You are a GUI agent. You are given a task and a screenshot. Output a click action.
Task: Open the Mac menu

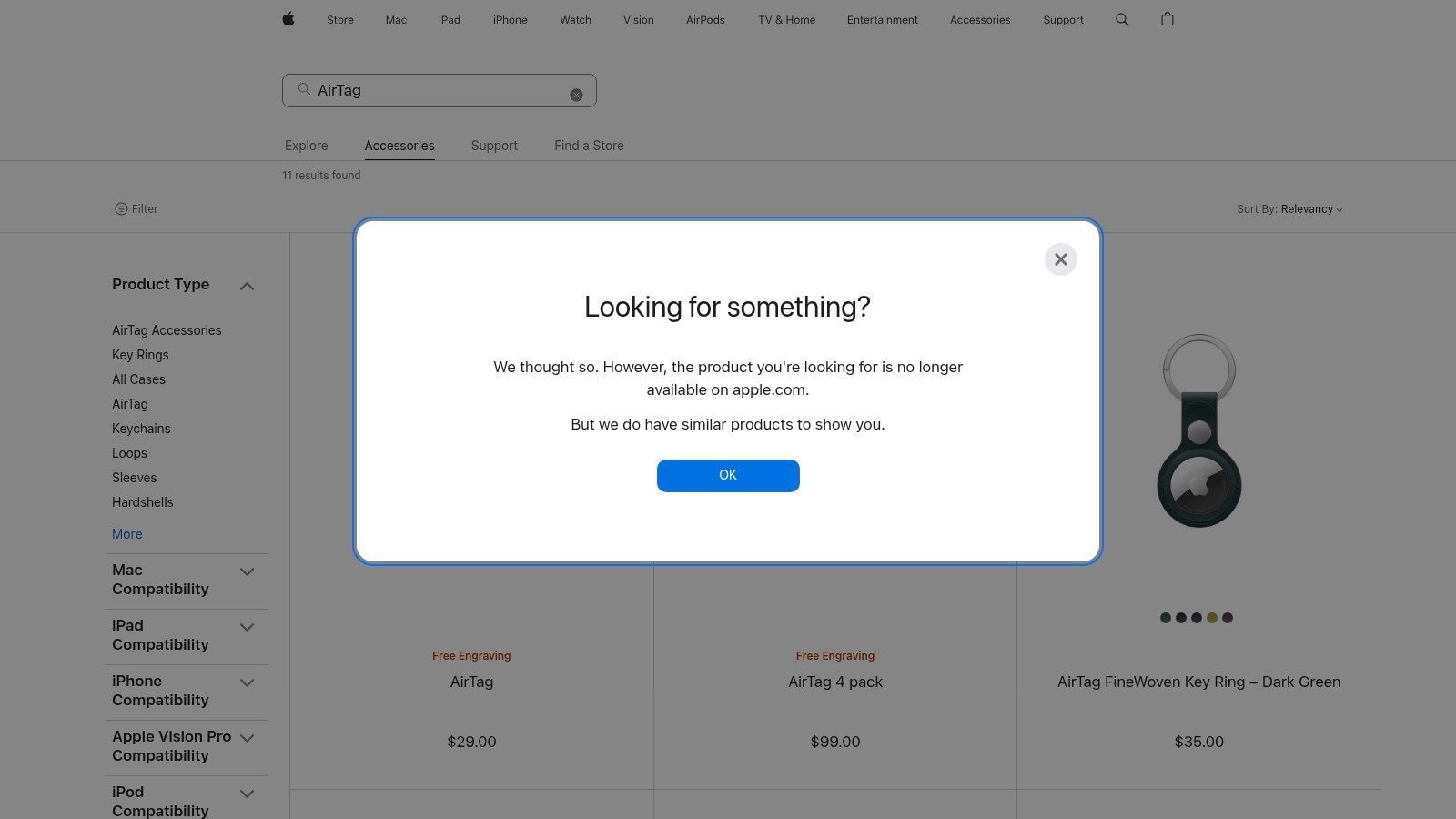(x=396, y=20)
